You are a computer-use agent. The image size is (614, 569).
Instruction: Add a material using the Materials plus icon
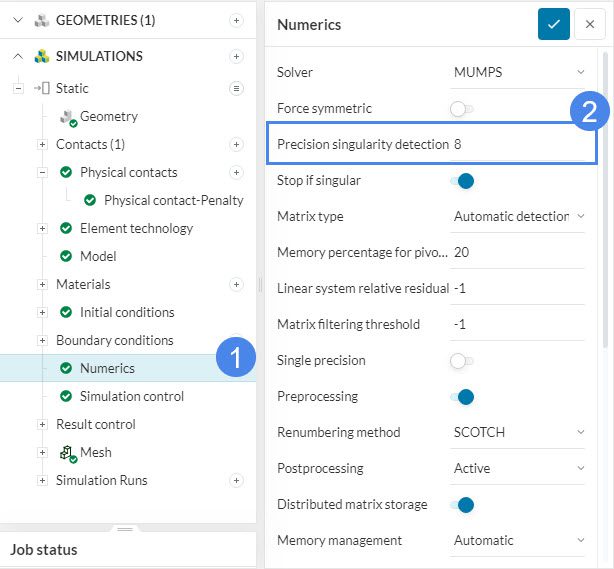pyautogui.click(x=236, y=284)
